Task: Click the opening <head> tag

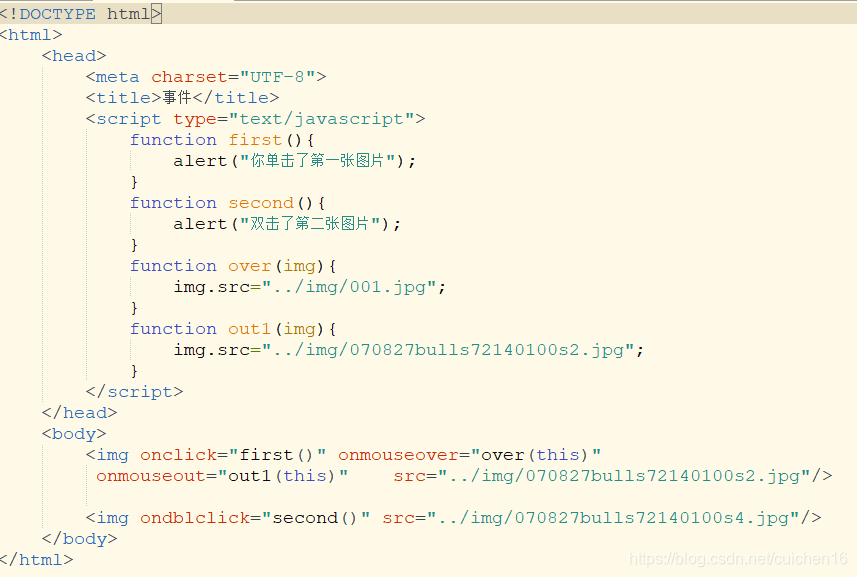Action: click(74, 56)
